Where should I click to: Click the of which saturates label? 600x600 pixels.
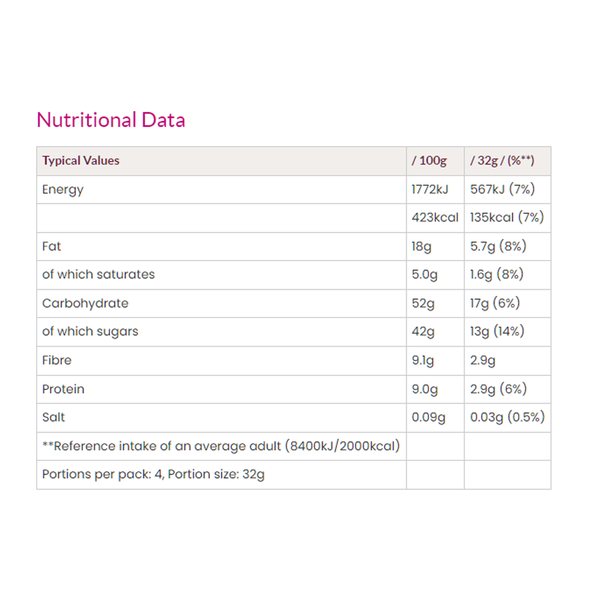click(98, 274)
